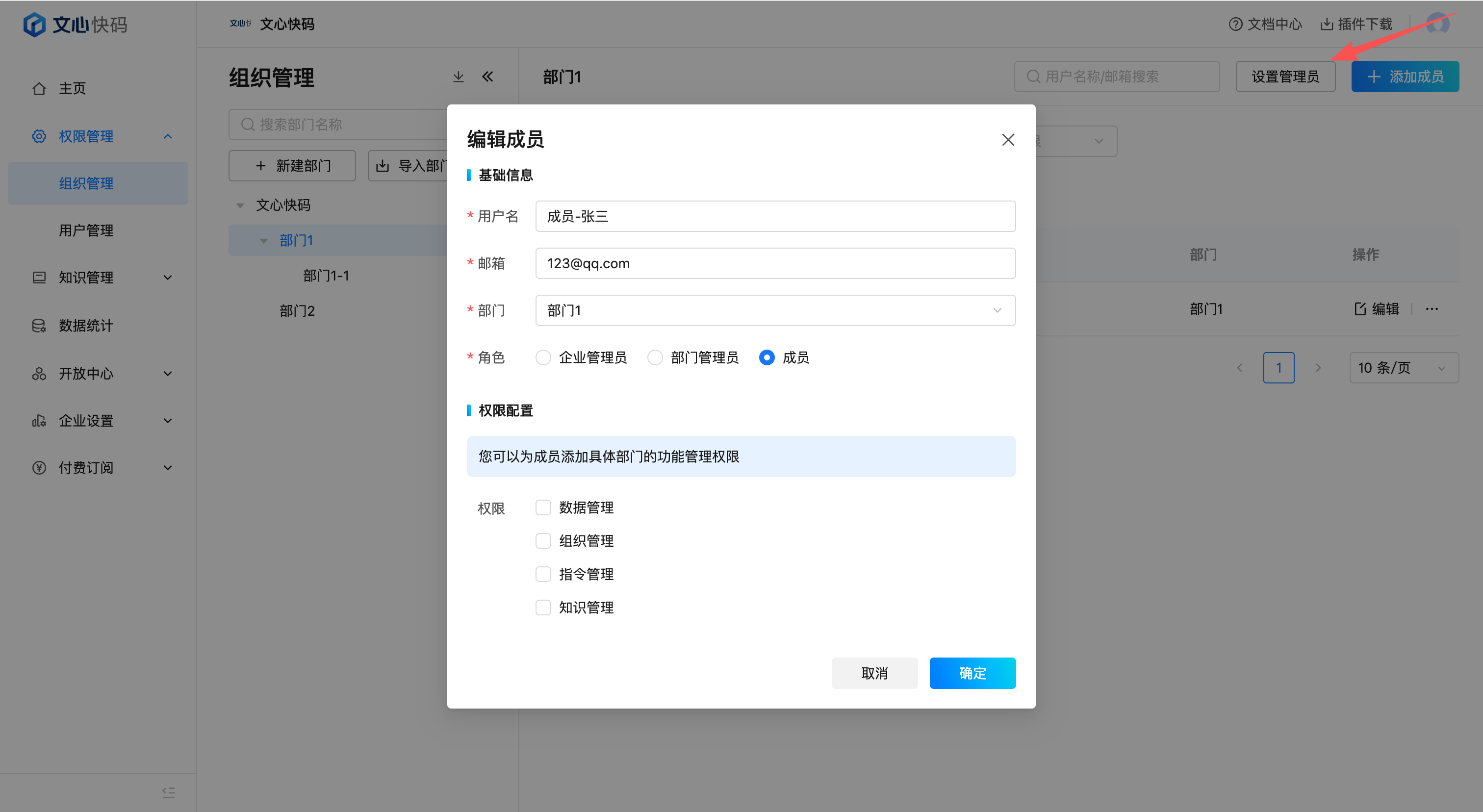Click the 插件下载 download icon

click(1327, 24)
